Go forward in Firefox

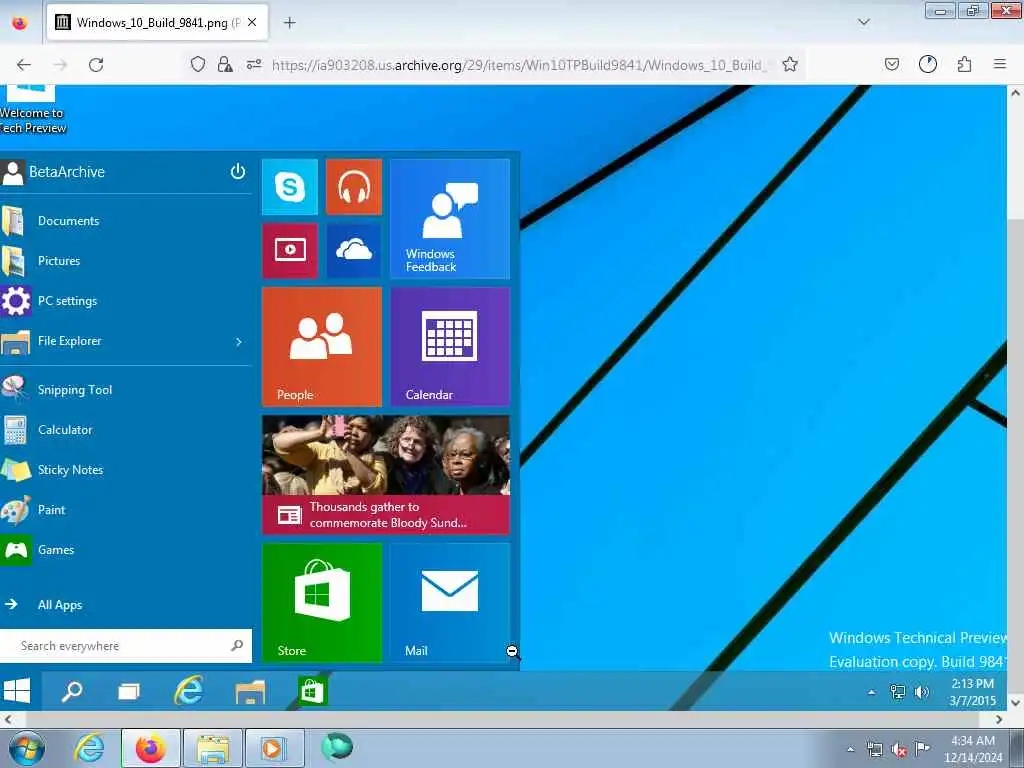click(60, 65)
